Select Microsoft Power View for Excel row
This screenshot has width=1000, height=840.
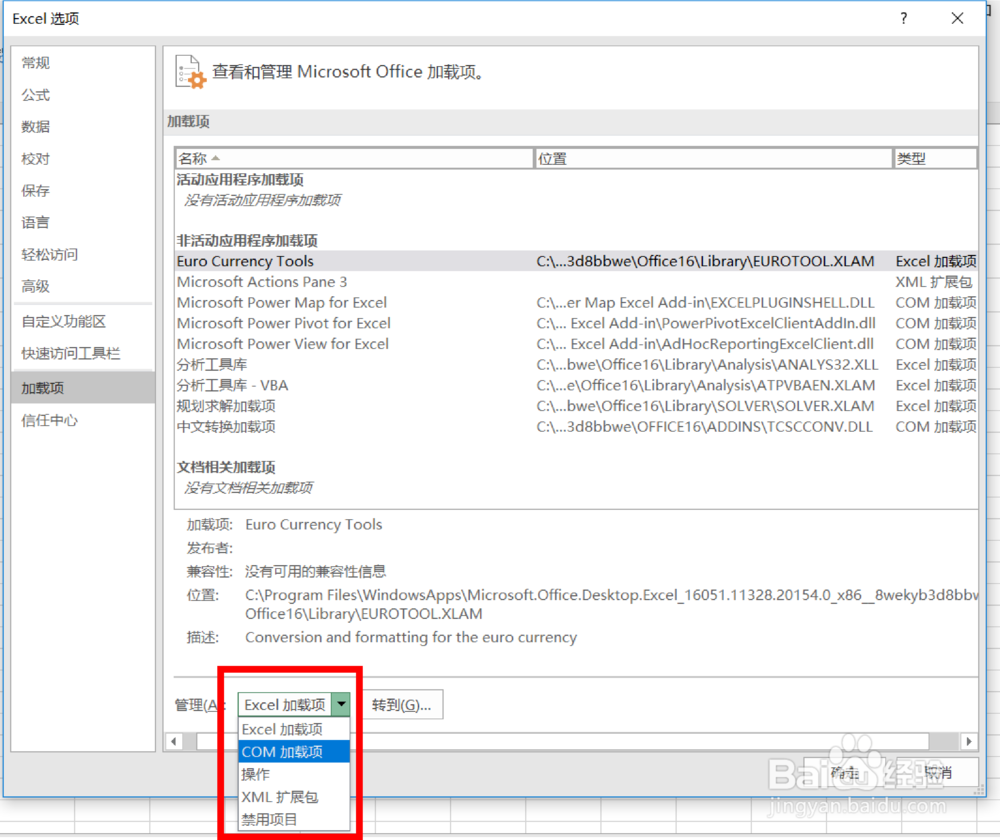[576, 344]
